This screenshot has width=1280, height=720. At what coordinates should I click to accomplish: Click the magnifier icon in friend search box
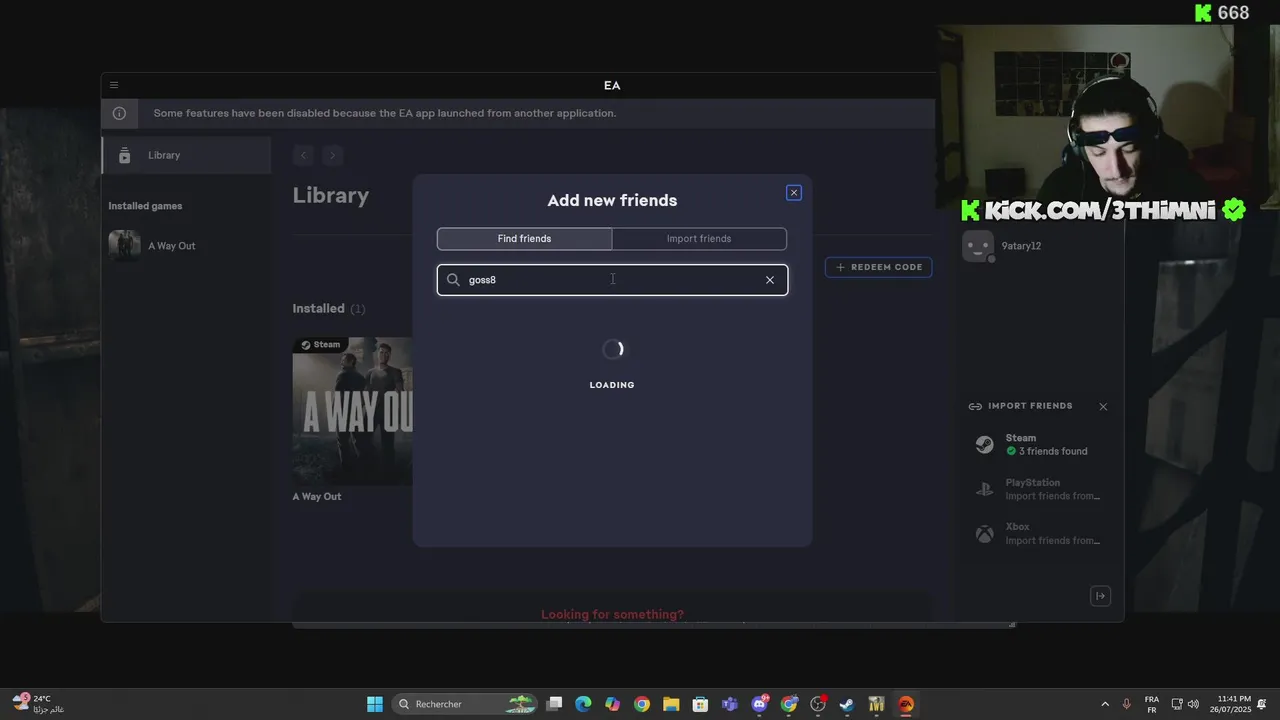click(x=453, y=280)
